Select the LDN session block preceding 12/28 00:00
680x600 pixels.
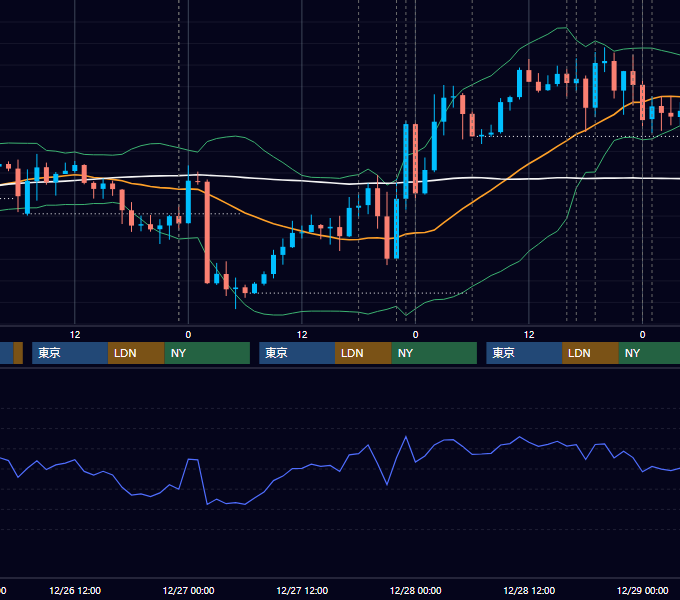coord(363,353)
